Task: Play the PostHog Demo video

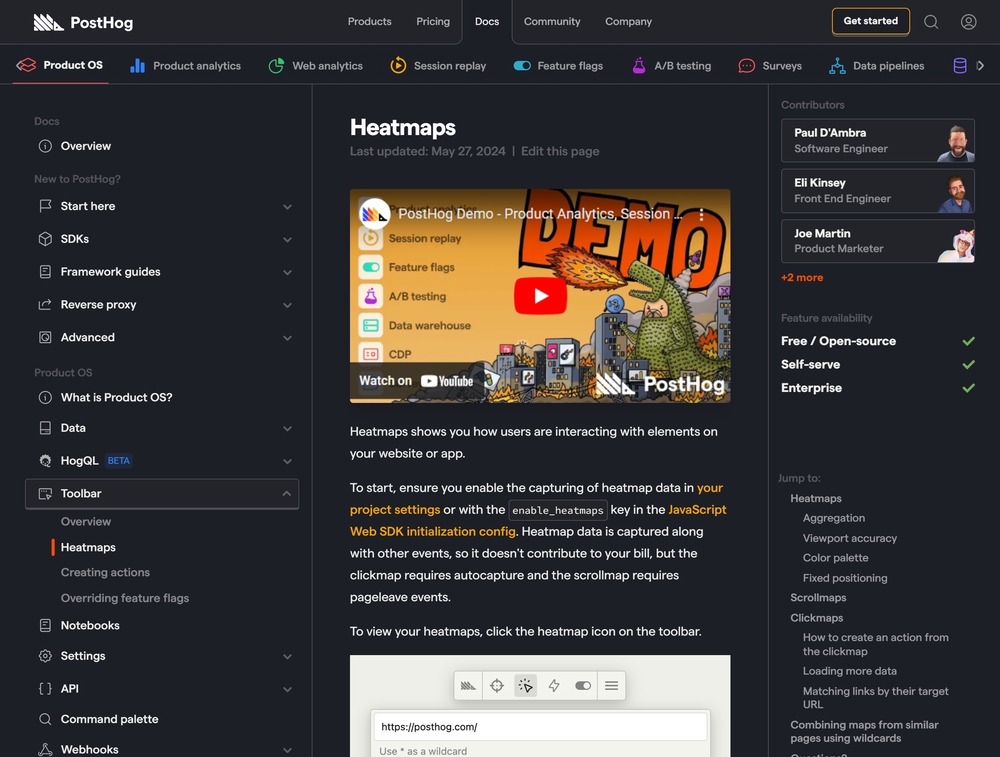Action: point(540,296)
